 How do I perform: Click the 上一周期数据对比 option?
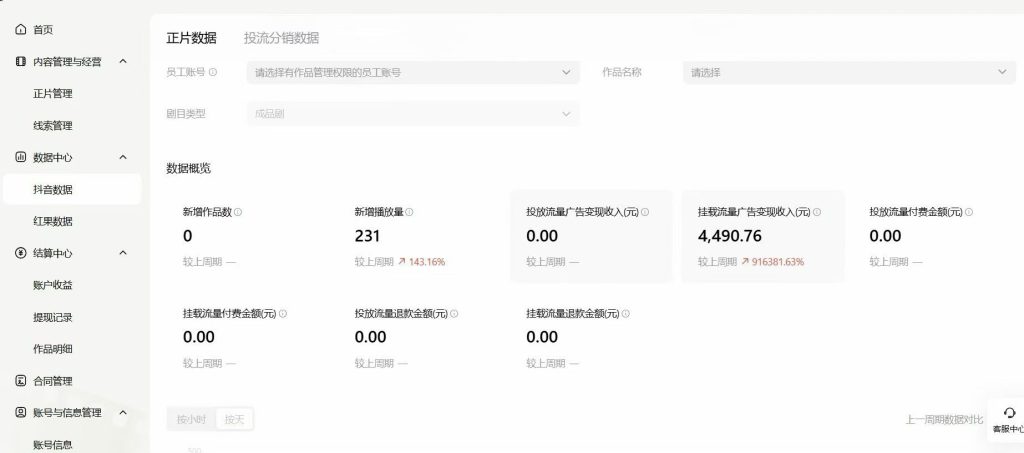[944, 420]
